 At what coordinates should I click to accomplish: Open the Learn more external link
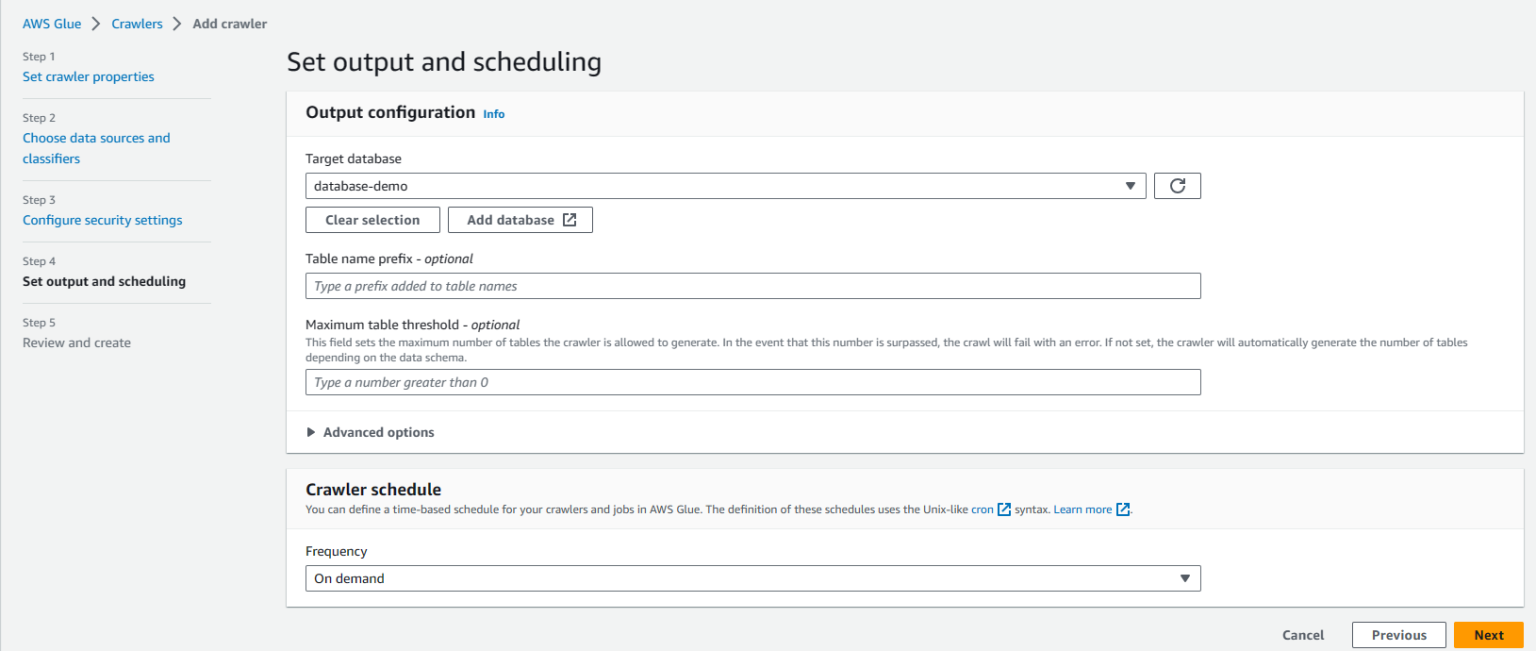[x=1084, y=509]
